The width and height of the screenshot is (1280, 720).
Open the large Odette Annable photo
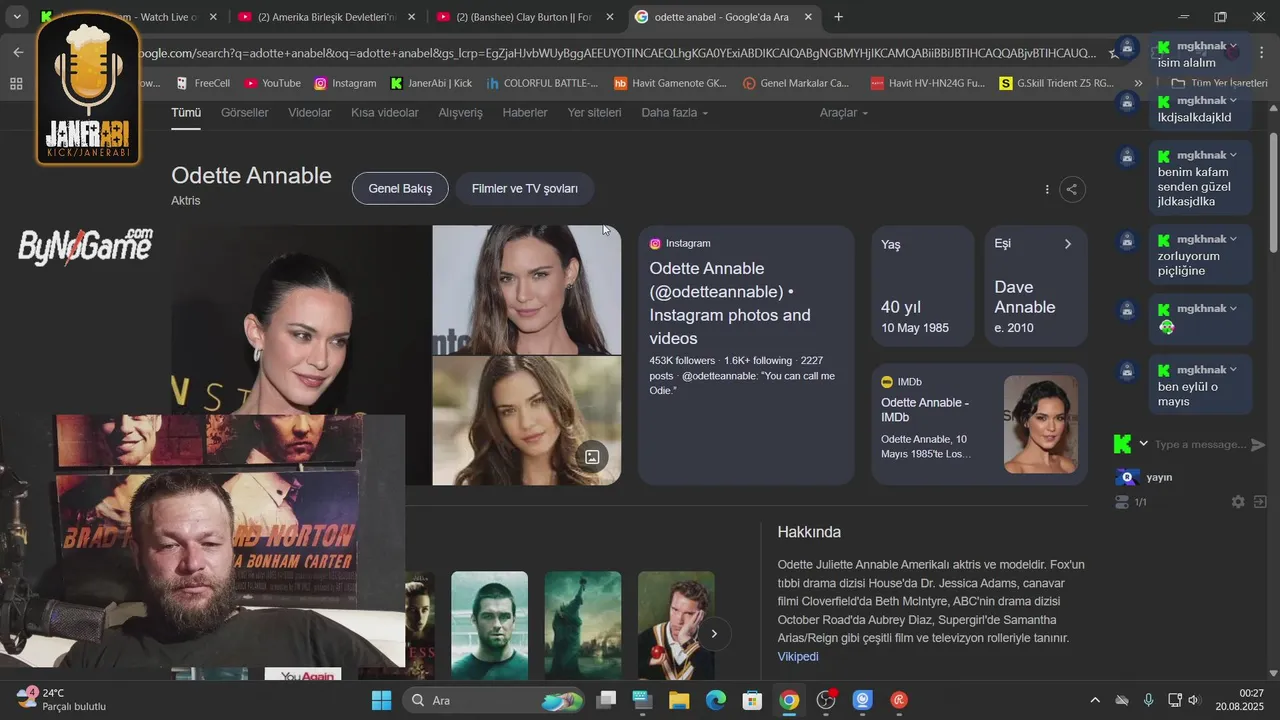coord(300,320)
